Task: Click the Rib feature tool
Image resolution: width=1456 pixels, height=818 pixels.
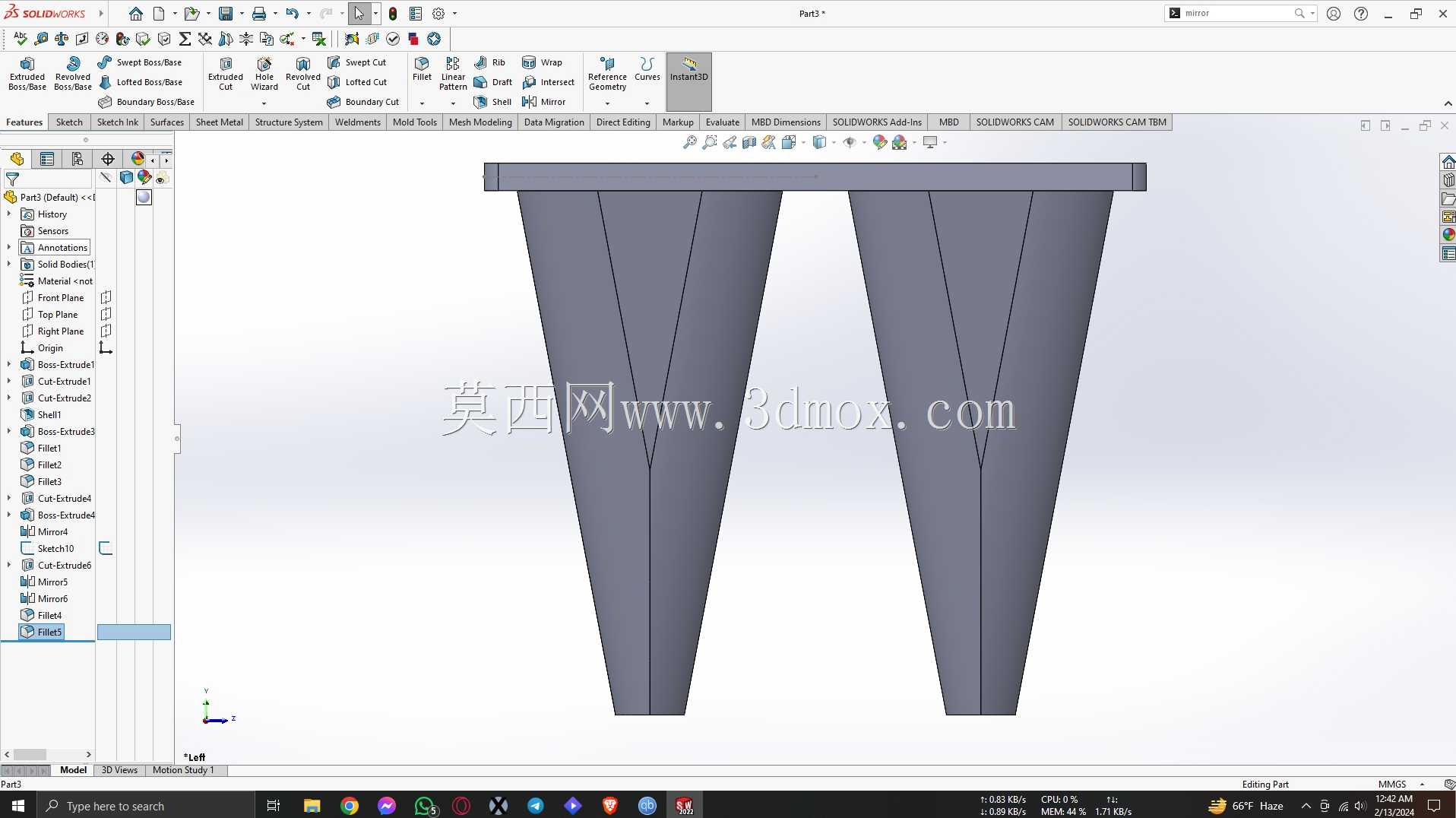Action: tap(489, 62)
